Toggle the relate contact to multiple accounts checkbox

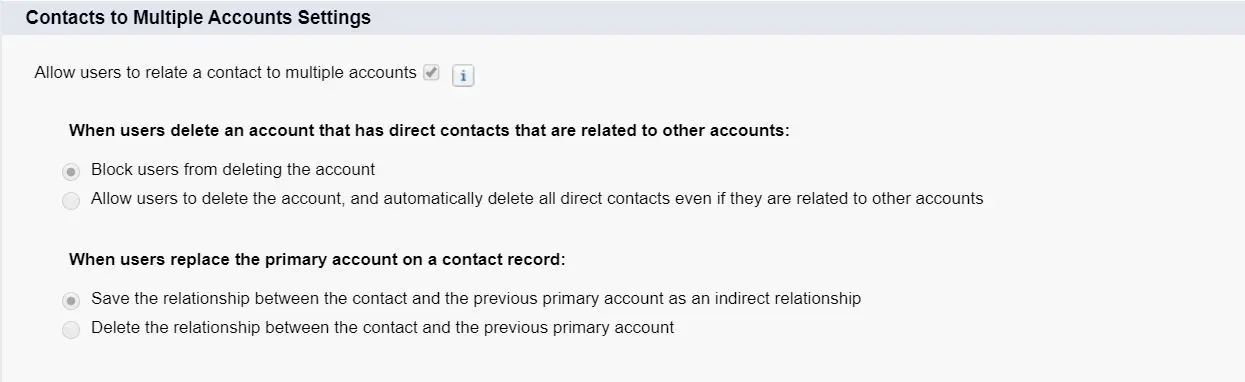click(431, 73)
